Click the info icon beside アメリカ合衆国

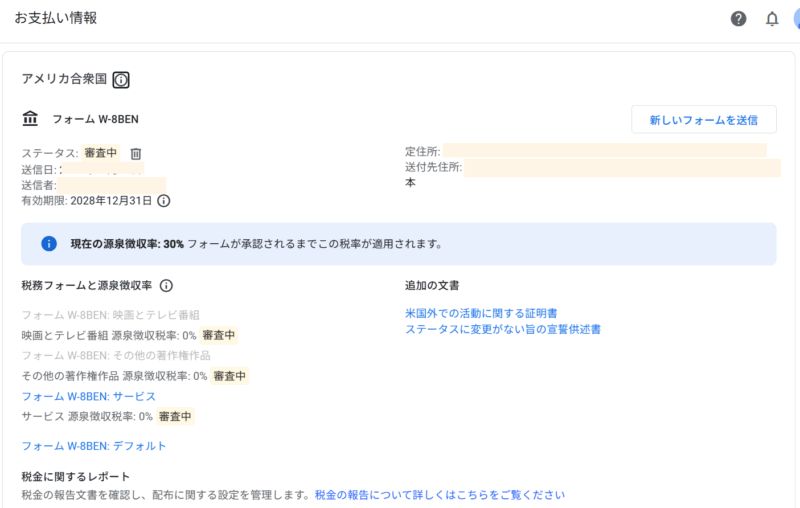tap(121, 80)
